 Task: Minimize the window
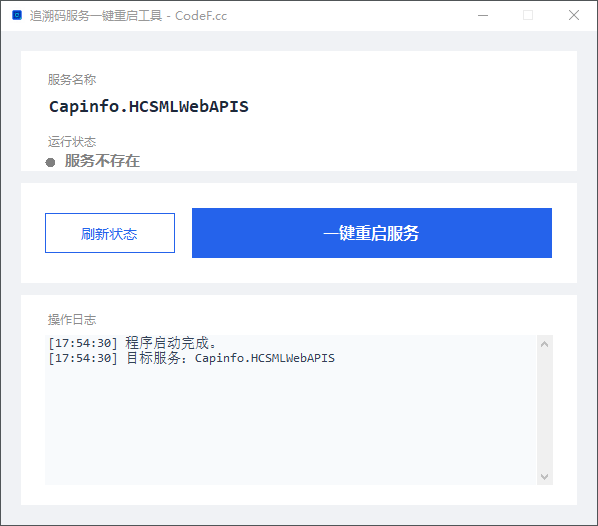[x=483, y=15]
